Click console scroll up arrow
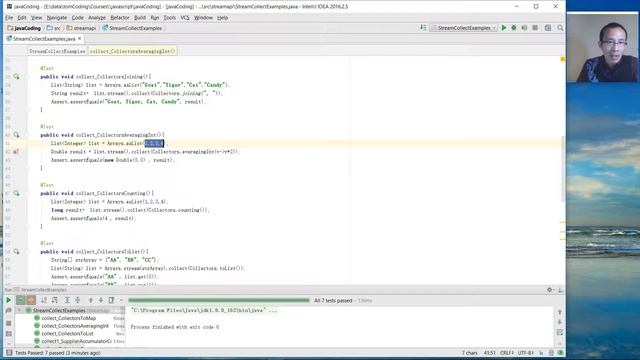 pyautogui.click(x=560, y=312)
